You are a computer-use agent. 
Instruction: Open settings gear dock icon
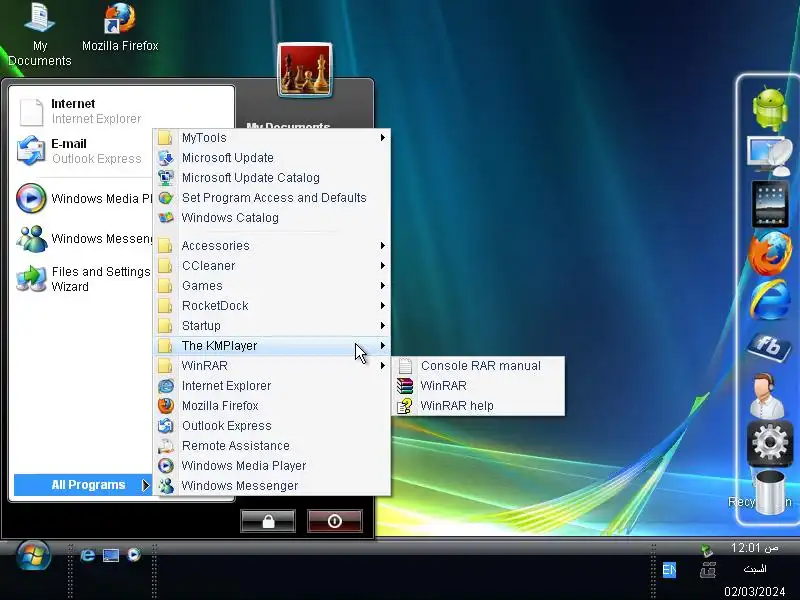click(x=770, y=443)
